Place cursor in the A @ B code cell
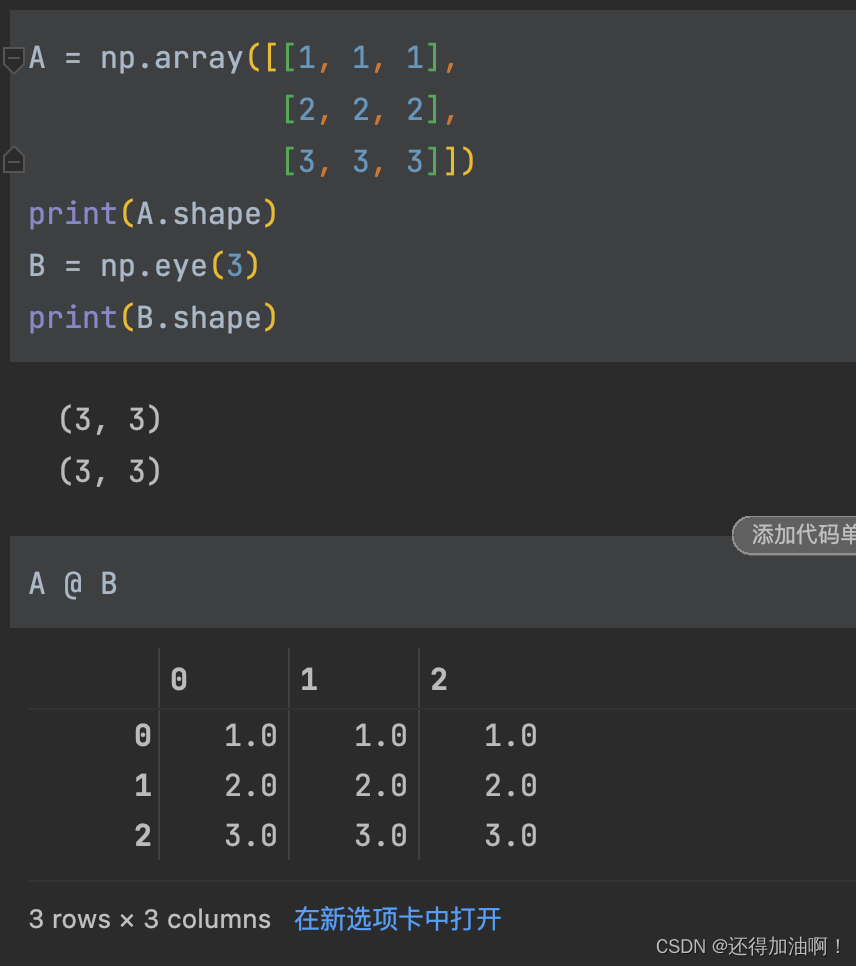856x966 pixels. point(433,583)
